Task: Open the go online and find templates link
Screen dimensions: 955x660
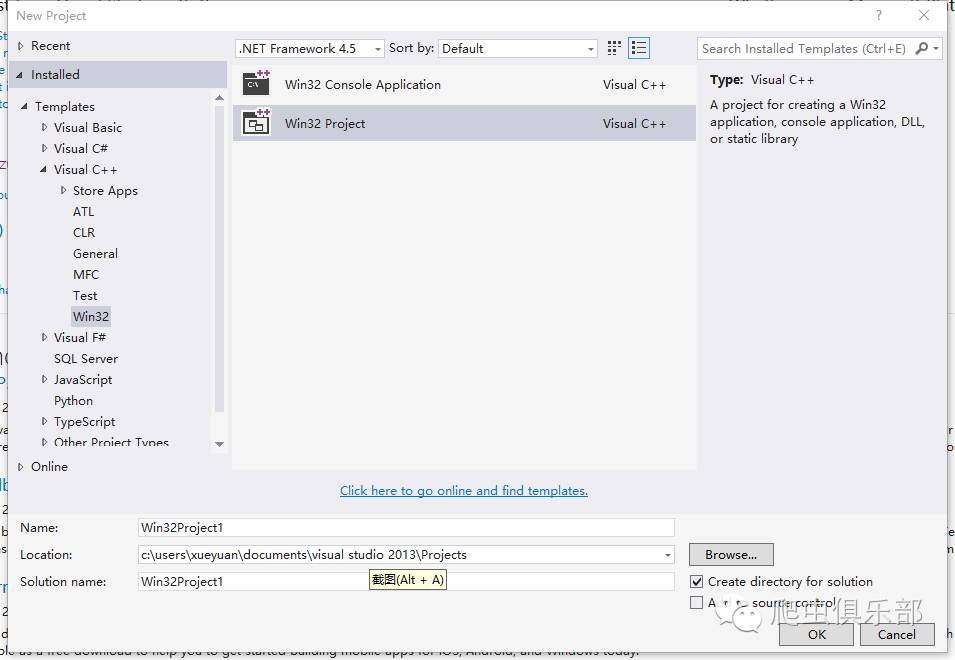Action: [463, 491]
